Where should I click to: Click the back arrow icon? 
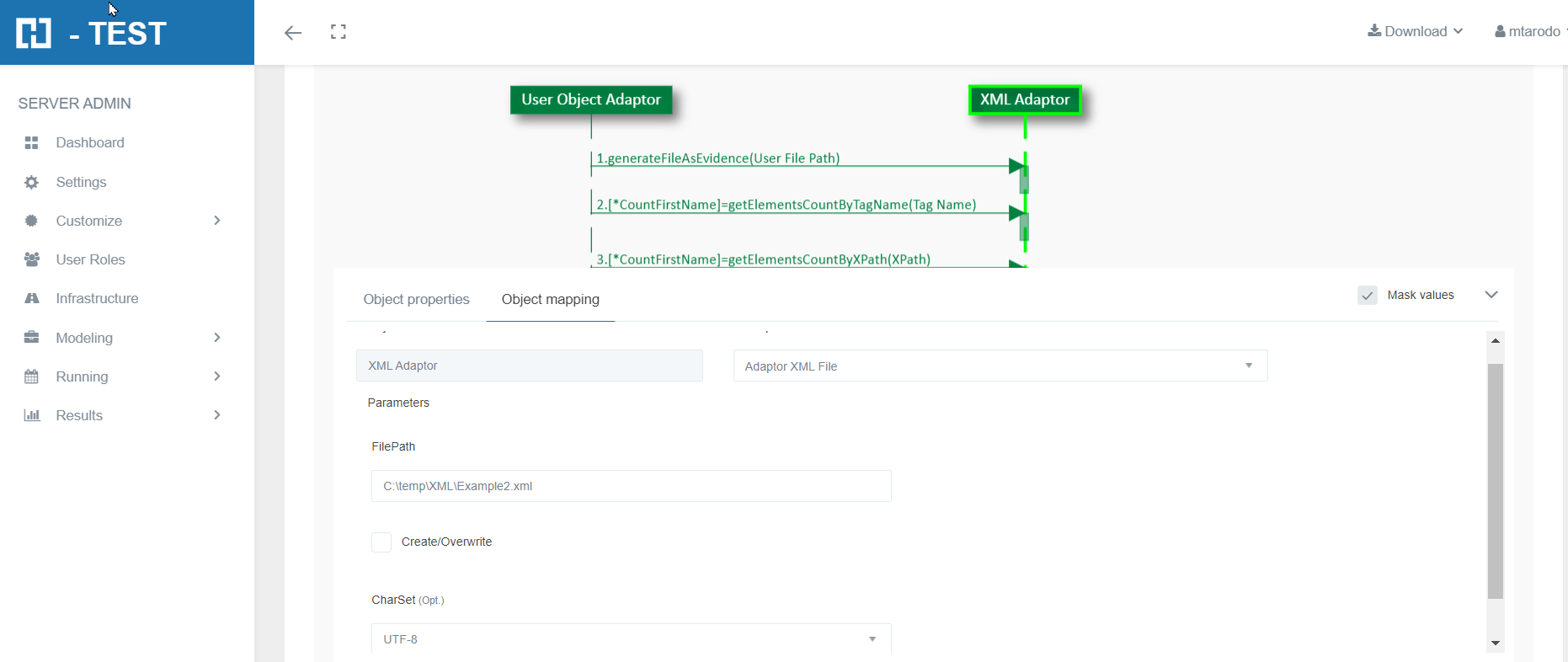(293, 33)
